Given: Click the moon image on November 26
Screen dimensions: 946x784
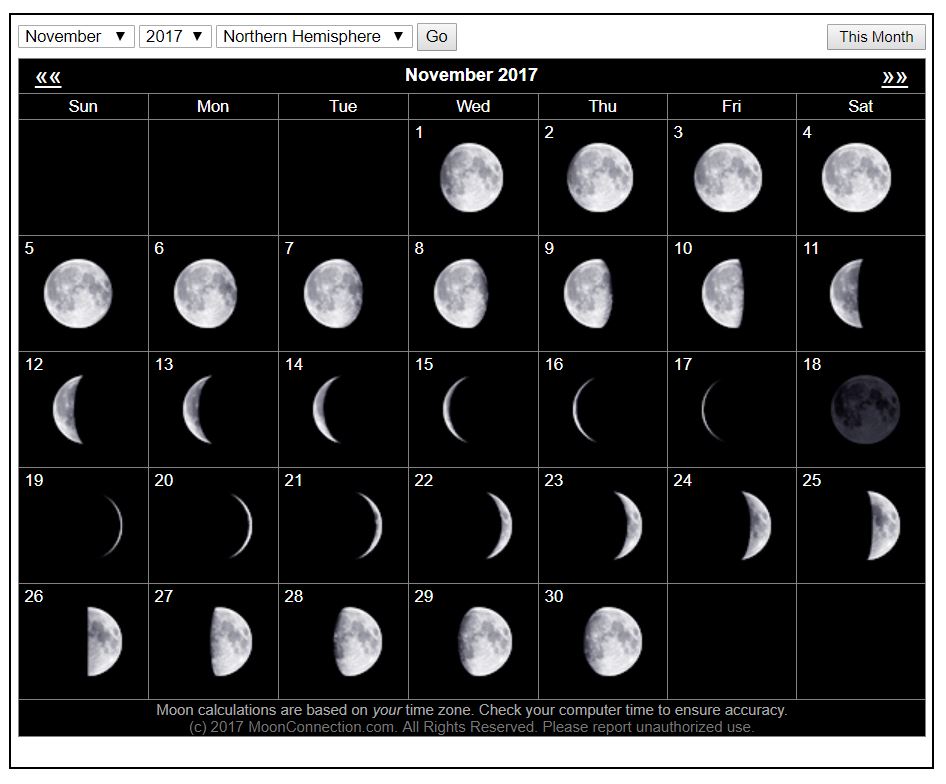Looking at the screenshot, I should [x=104, y=641].
